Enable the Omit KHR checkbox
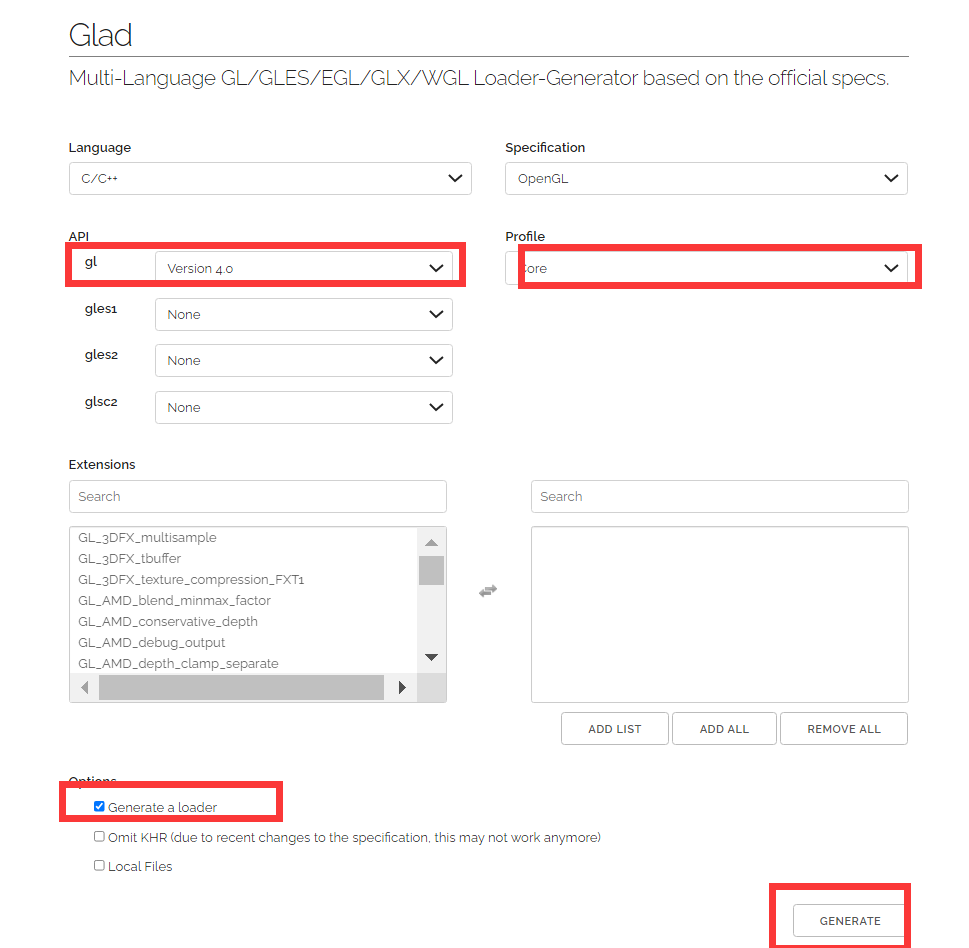This screenshot has height=948, width=969. click(x=99, y=836)
